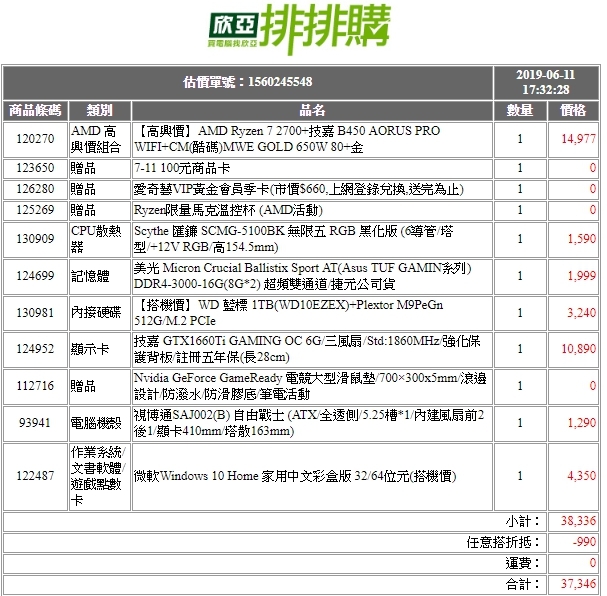Click the 商品條碼 column header
This screenshot has height=596, width=607.
[35, 111]
